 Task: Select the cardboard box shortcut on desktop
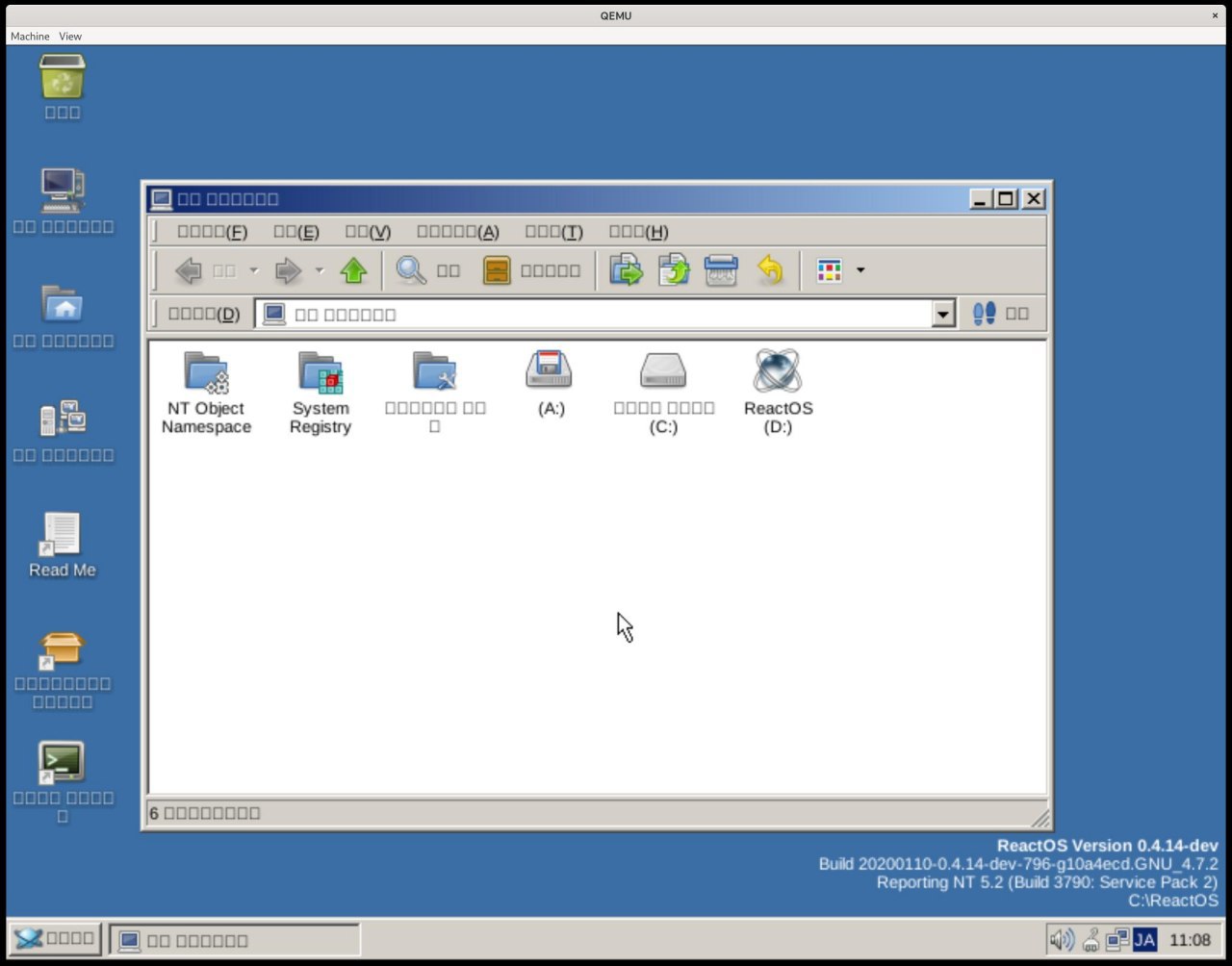(63, 670)
